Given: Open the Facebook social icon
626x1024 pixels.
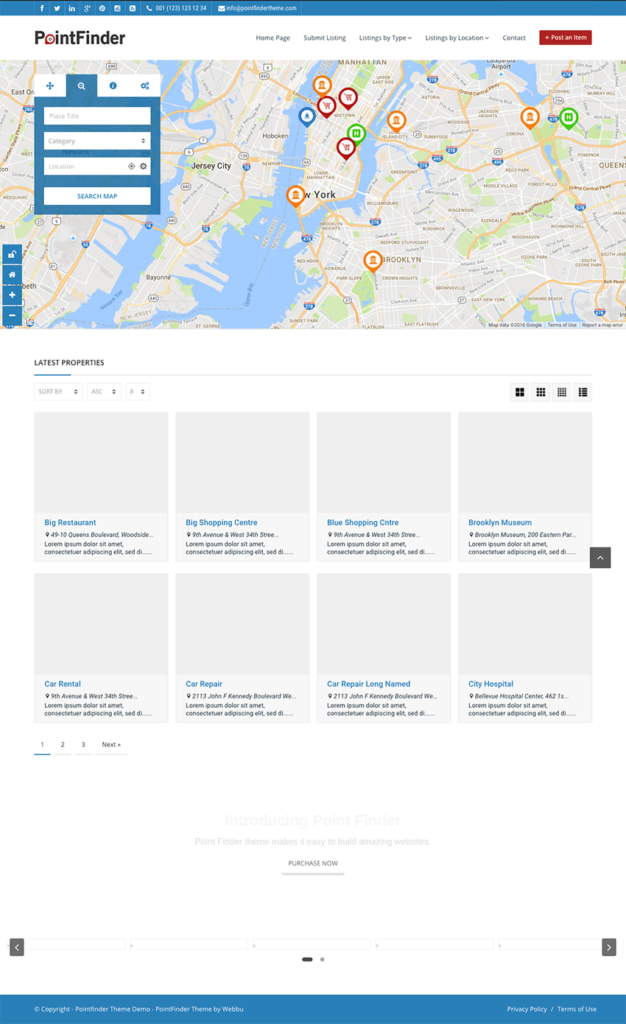Looking at the screenshot, I should tap(42, 8).
